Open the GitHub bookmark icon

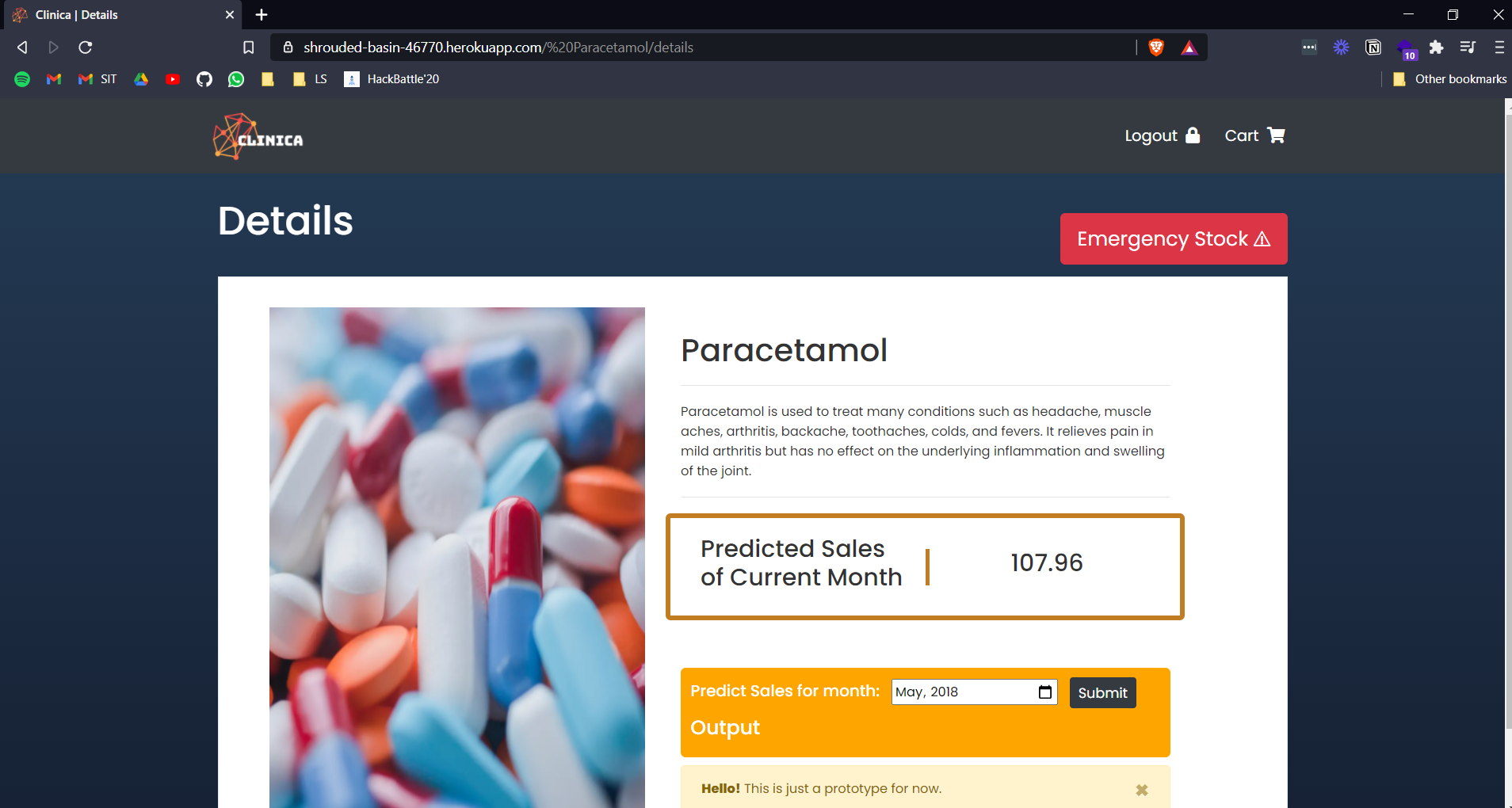coord(204,79)
